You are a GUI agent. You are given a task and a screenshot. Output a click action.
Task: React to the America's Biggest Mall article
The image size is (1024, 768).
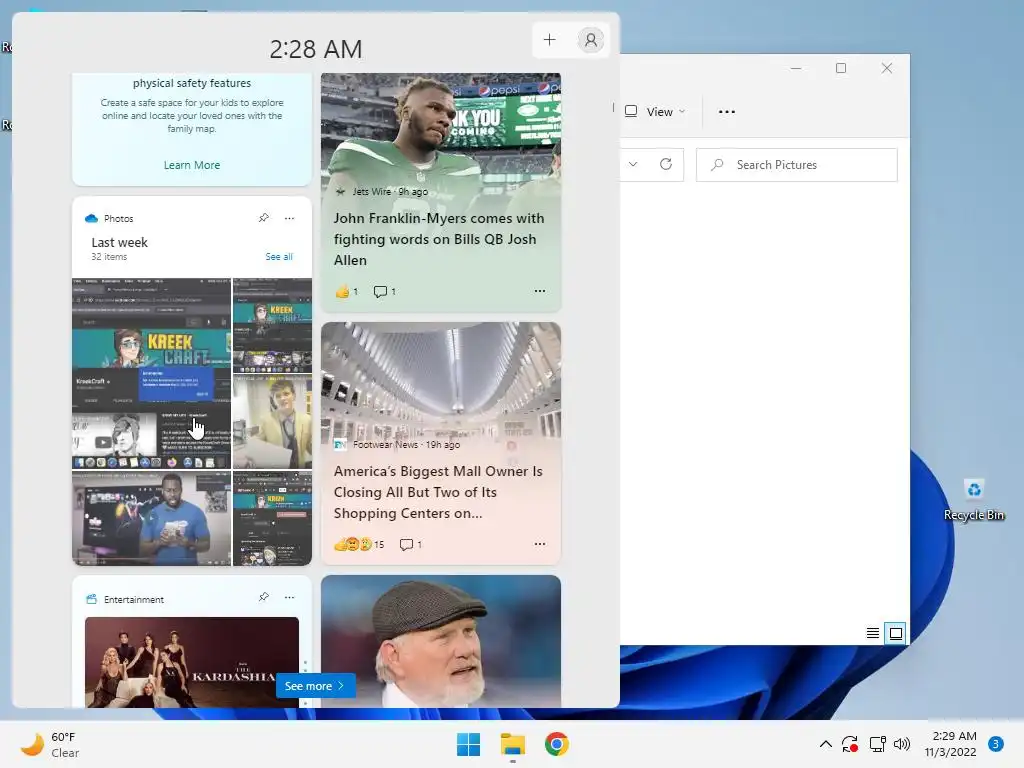tap(359, 544)
